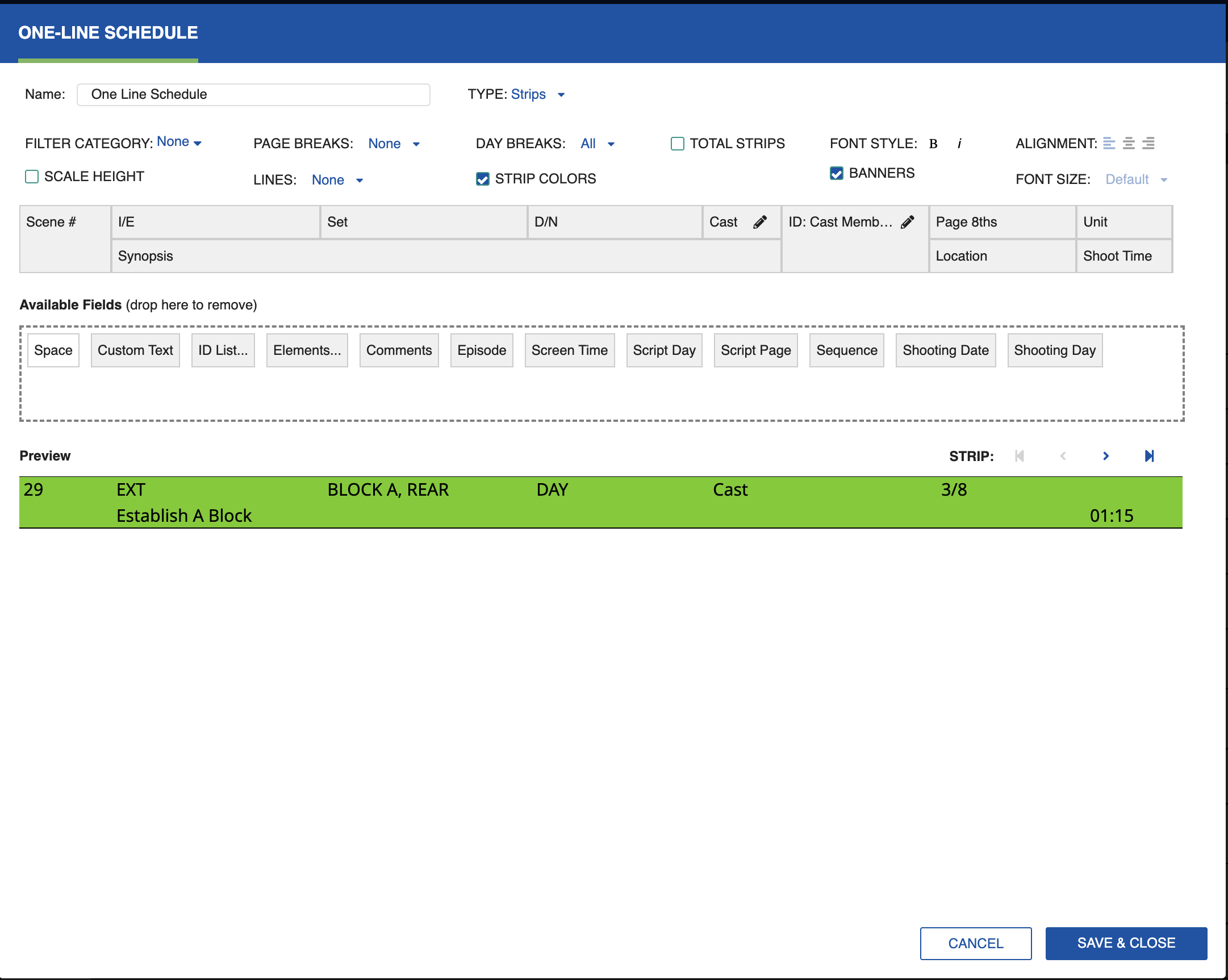1228x980 pixels.
Task: Click the Italic font style icon
Action: 959,144
